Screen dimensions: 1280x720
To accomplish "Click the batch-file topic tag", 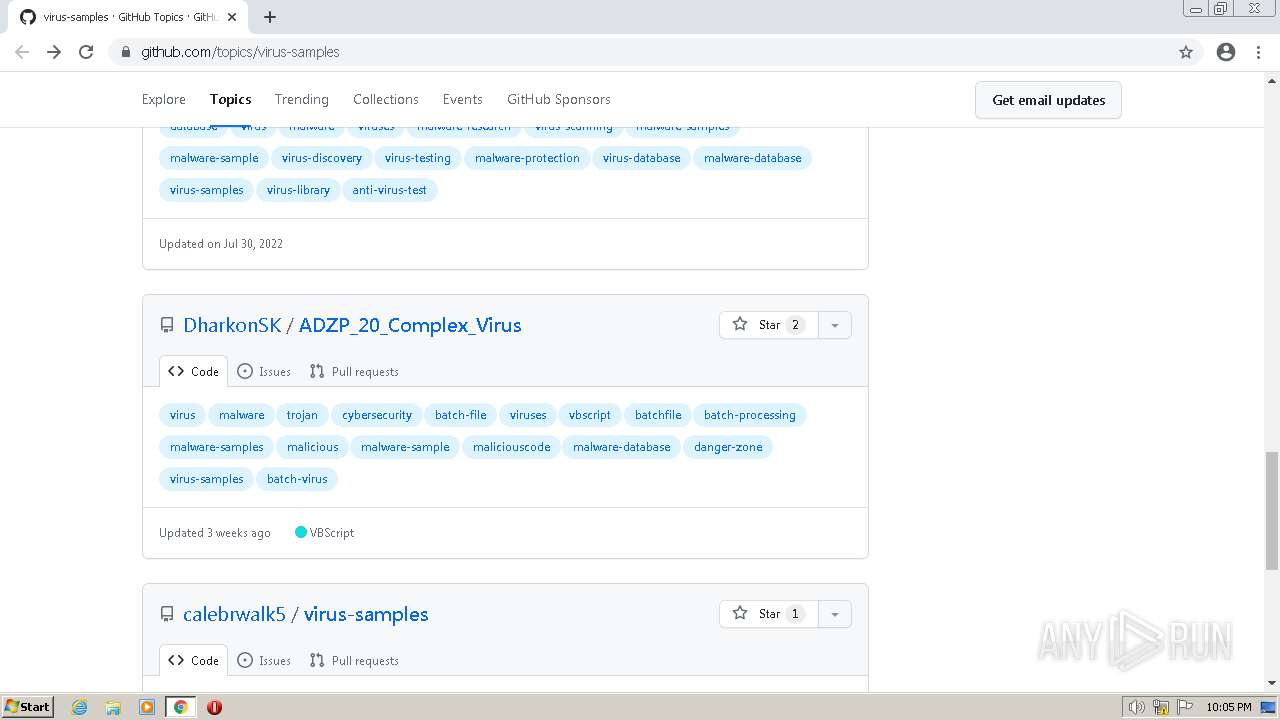I will (x=461, y=415).
